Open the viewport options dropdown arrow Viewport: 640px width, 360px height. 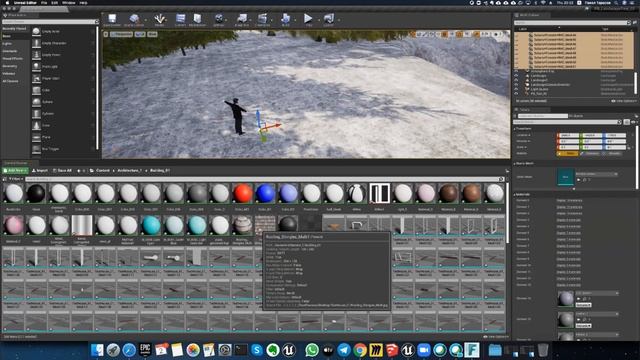106,34
